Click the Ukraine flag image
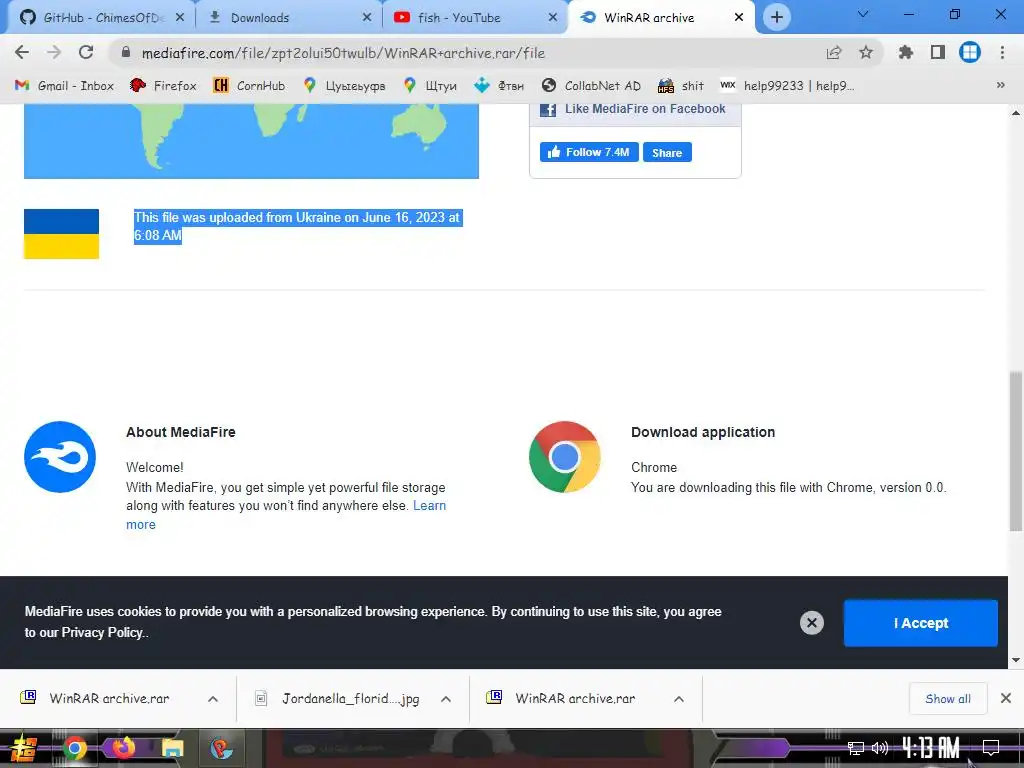This screenshot has height=768, width=1024. [61, 234]
